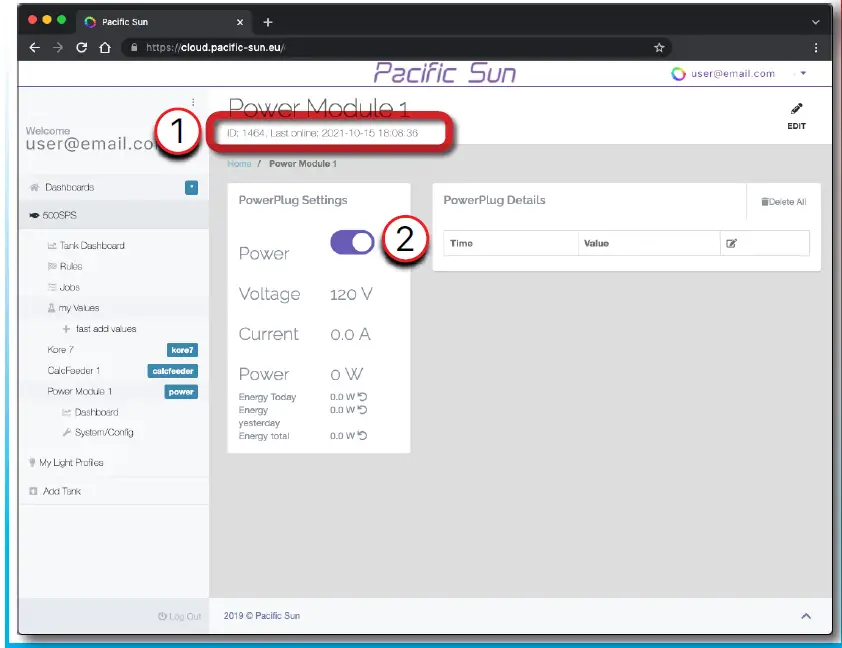Toggle the Power switch off
The height and width of the screenshot is (648, 842).
[352, 242]
